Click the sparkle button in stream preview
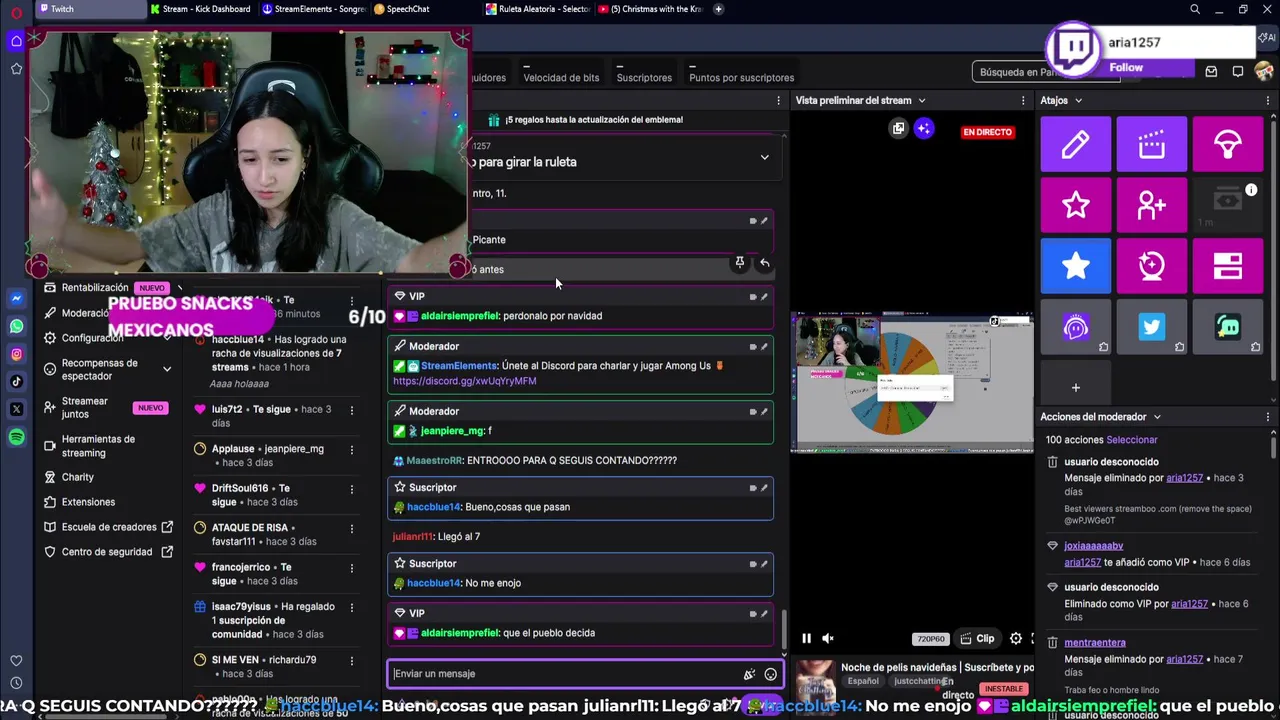Image resolution: width=1280 pixels, height=720 pixels. 923,128
